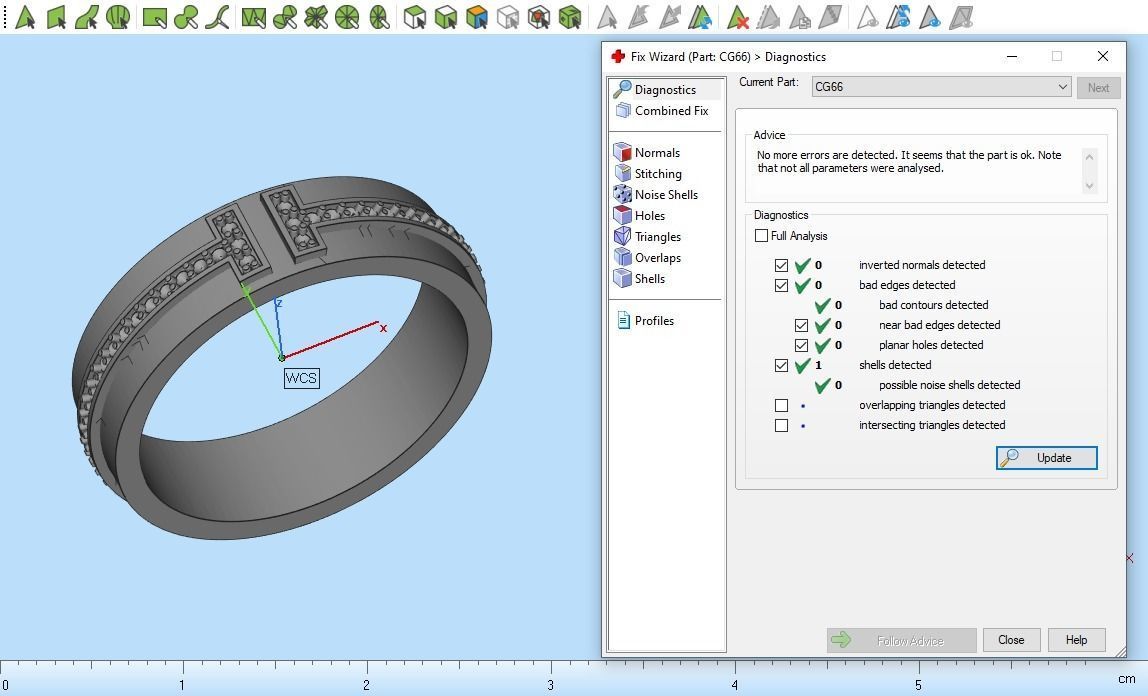Choose the rectangle window marking tool
The width and height of the screenshot is (1148, 696).
[154, 17]
